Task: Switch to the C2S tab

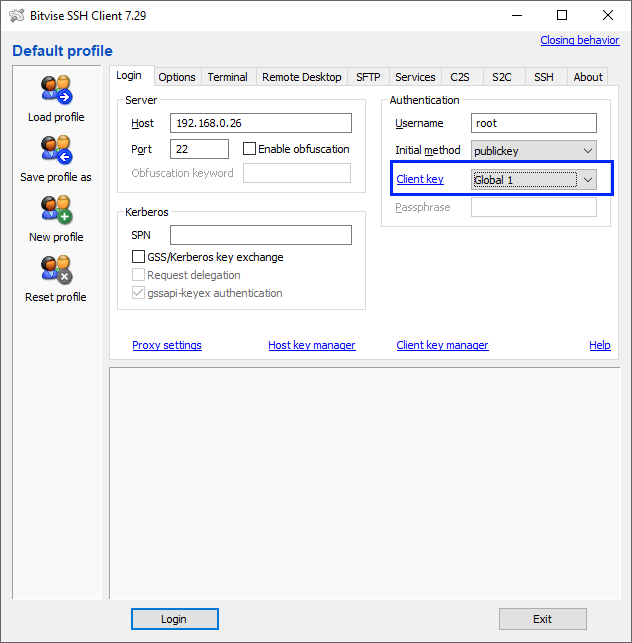Action: [x=460, y=77]
